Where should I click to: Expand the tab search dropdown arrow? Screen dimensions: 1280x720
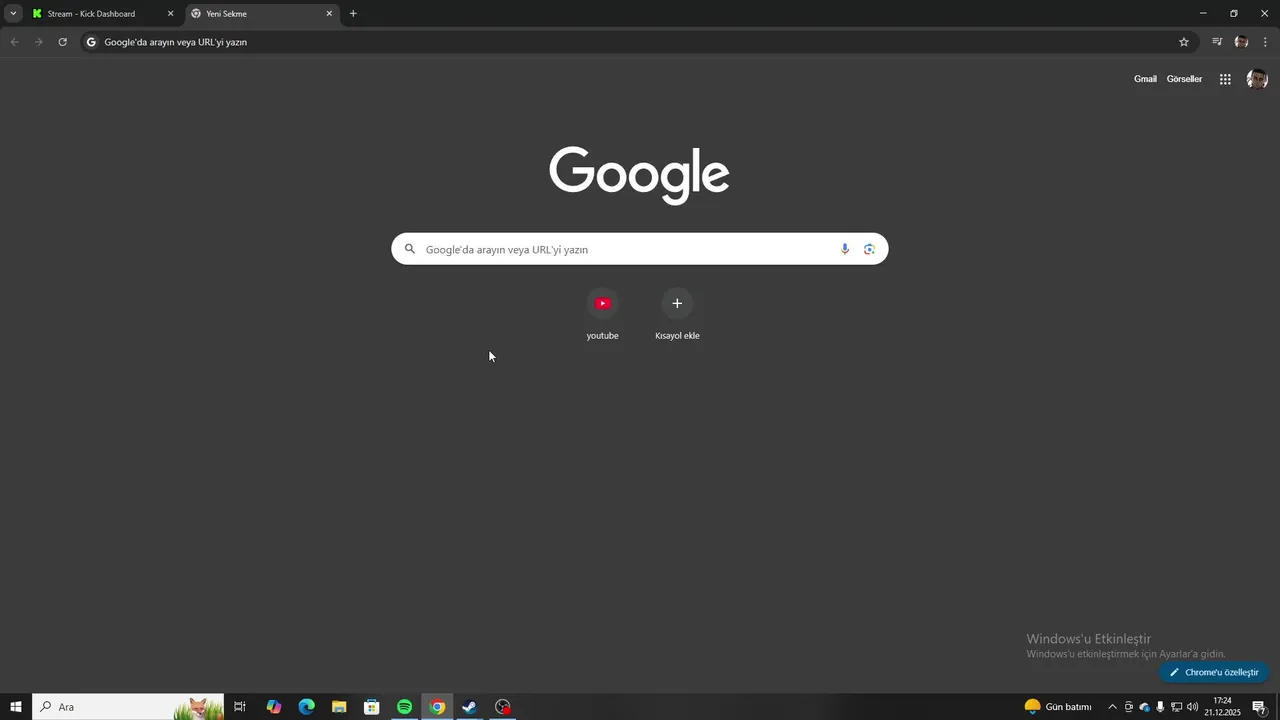pos(13,14)
